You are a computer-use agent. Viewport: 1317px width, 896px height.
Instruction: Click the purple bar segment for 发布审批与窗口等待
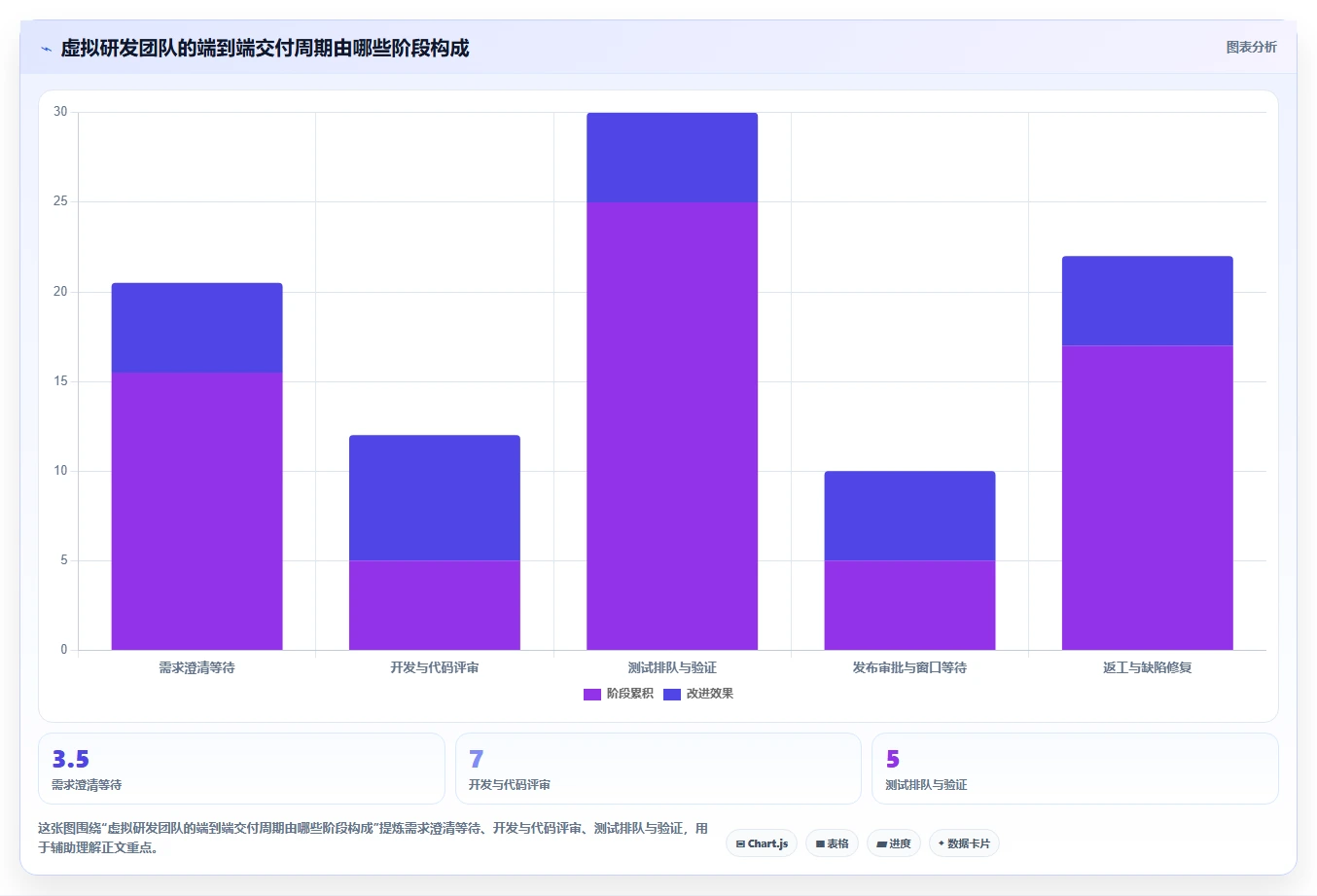click(x=909, y=605)
